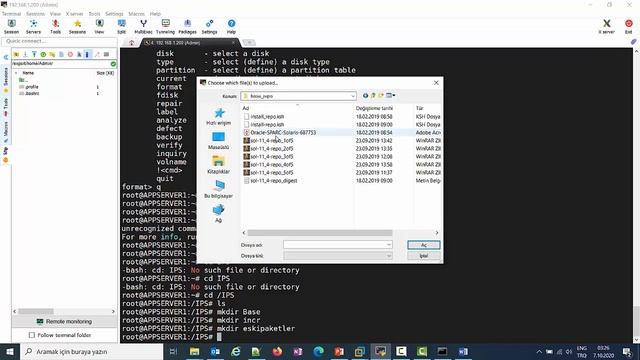This screenshot has height=360, width=640.
Task: Open the Tunneling toolbar icon
Action: pyautogui.click(x=165, y=27)
